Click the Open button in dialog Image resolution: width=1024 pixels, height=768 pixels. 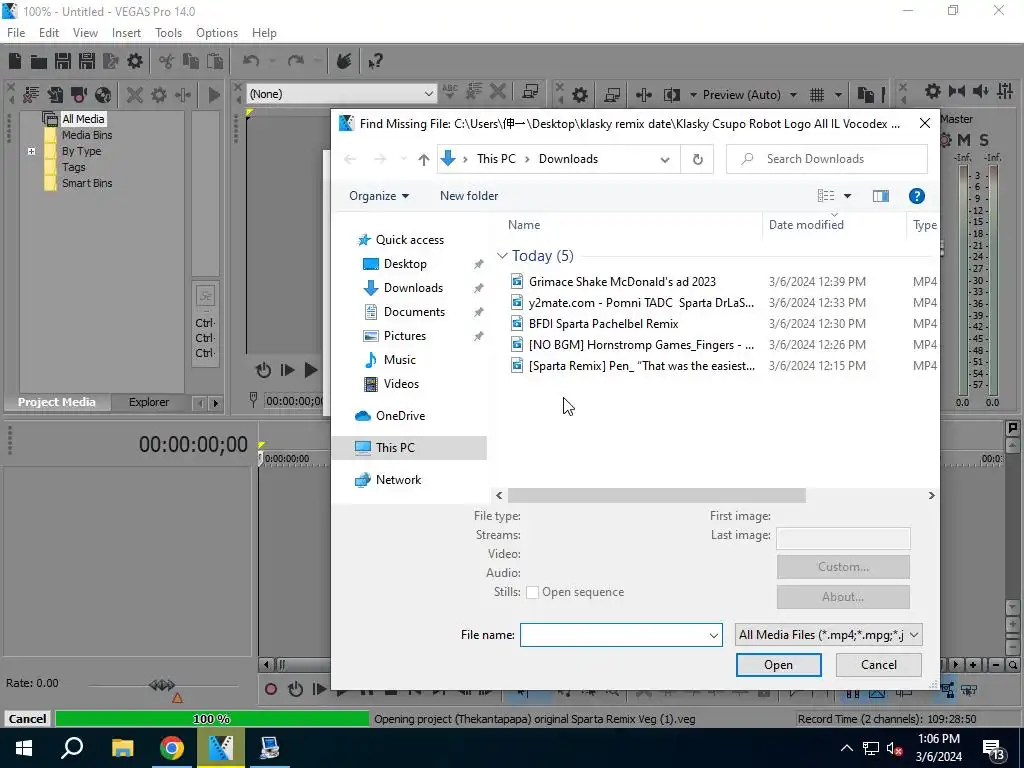[x=778, y=665]
